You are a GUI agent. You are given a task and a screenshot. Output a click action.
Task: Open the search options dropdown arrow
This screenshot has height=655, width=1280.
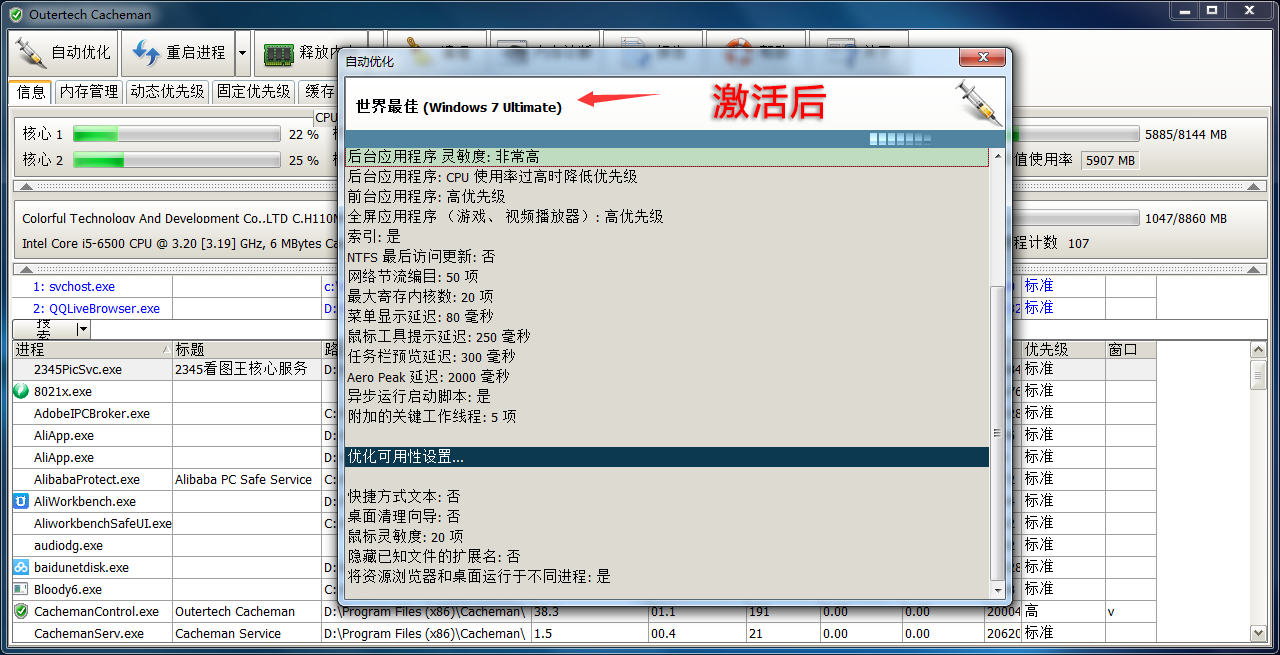83,329
